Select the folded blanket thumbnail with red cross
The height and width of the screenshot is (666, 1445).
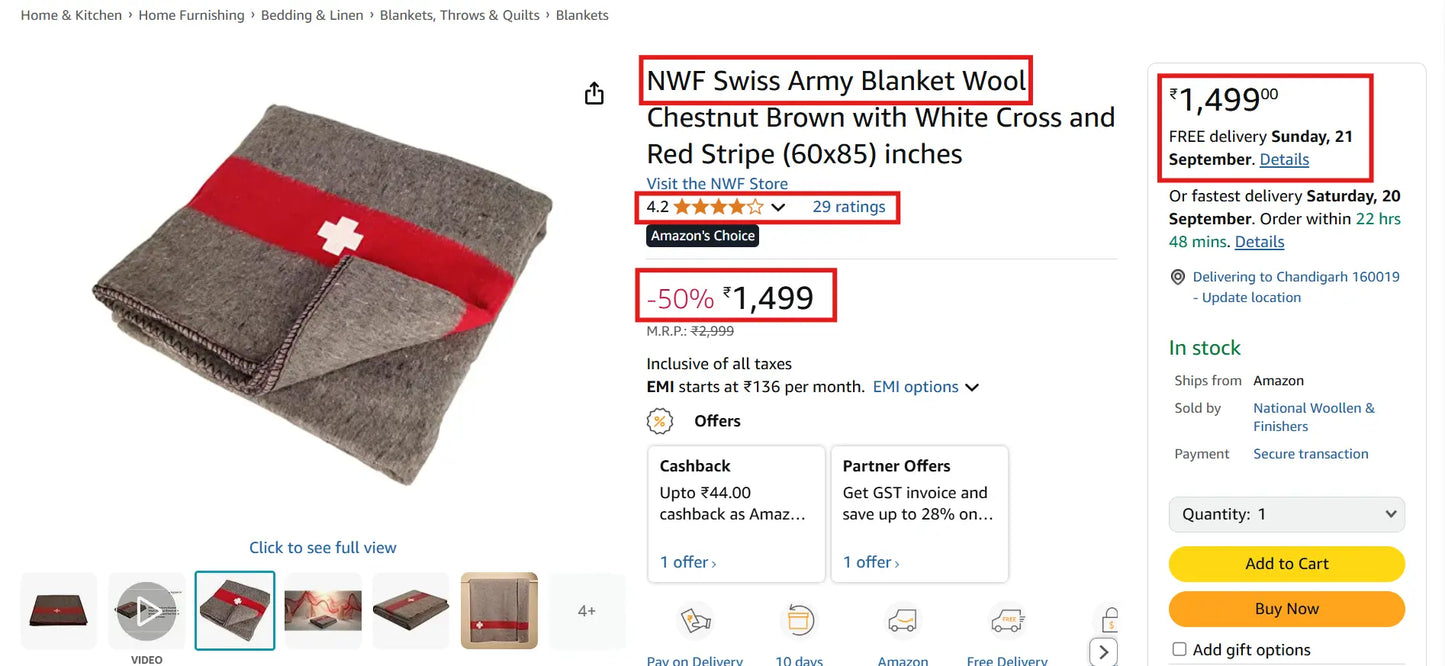coord(234,610)
